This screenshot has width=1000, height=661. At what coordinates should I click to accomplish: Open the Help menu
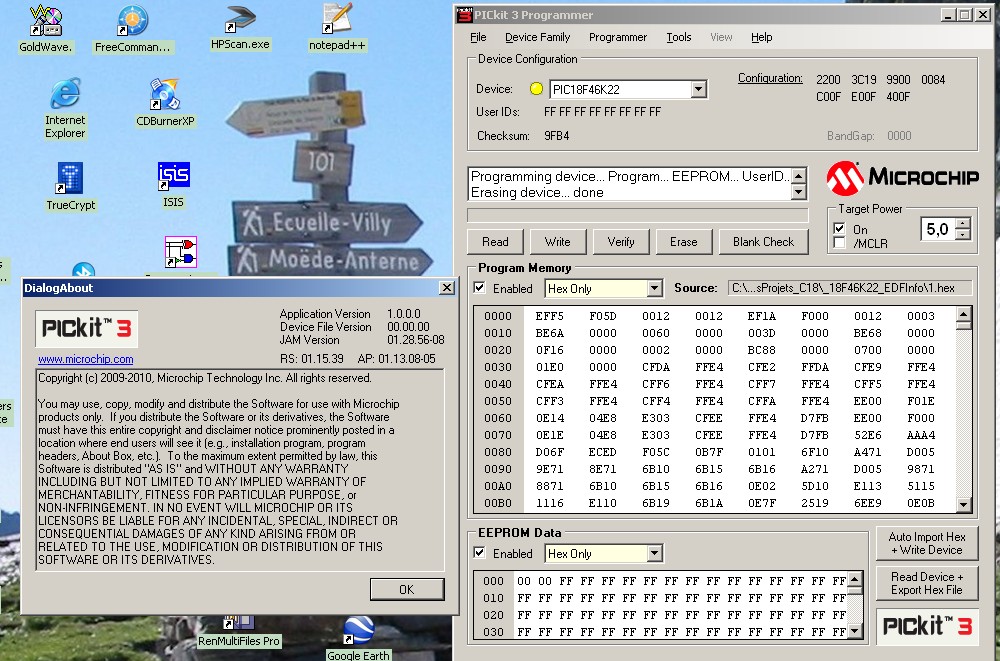761,37
